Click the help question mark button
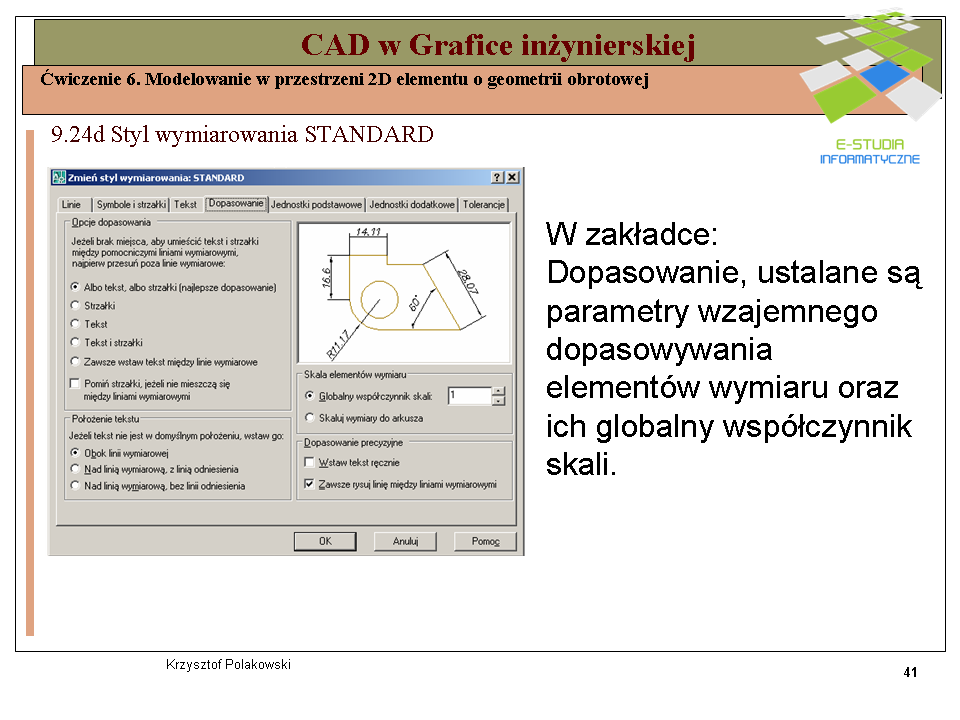The height and width of the screenshot is (720, 960). 497,177
